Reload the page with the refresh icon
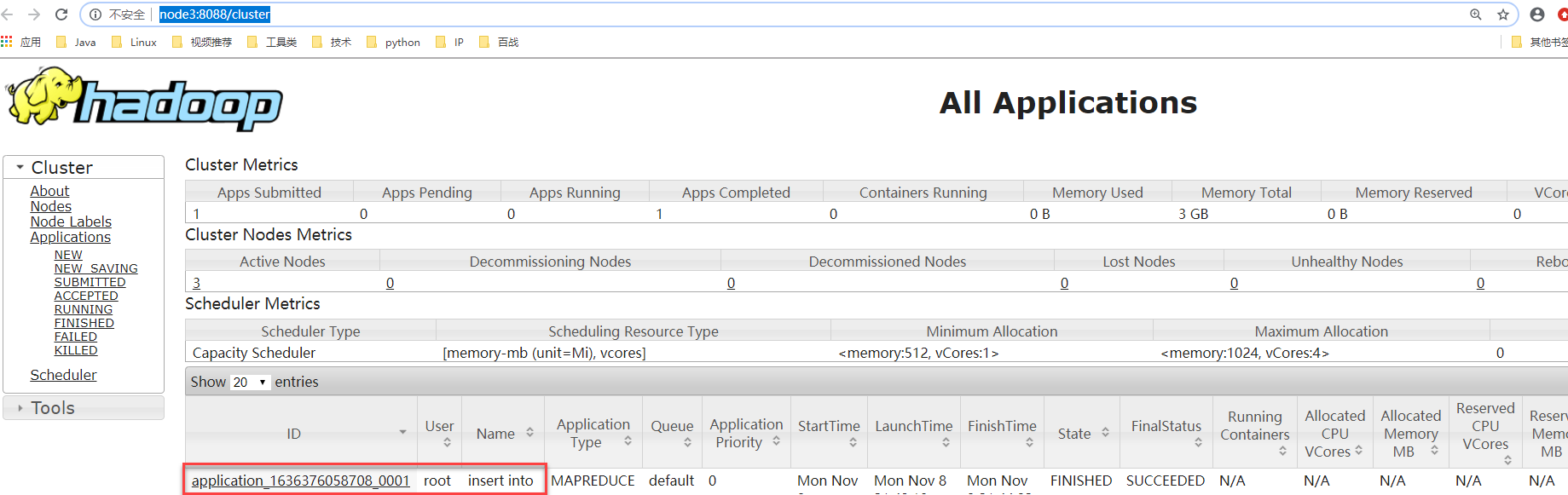Screen dimensions: 1568x495 61,14
